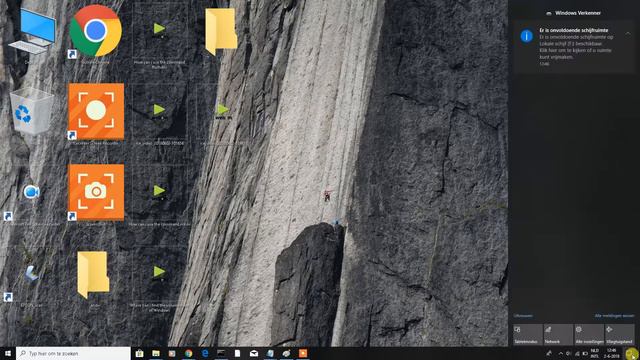This screenshot has width=640, height=360.
Task: Launch the orange Screenshot camera shortcut
Action: 96,192
